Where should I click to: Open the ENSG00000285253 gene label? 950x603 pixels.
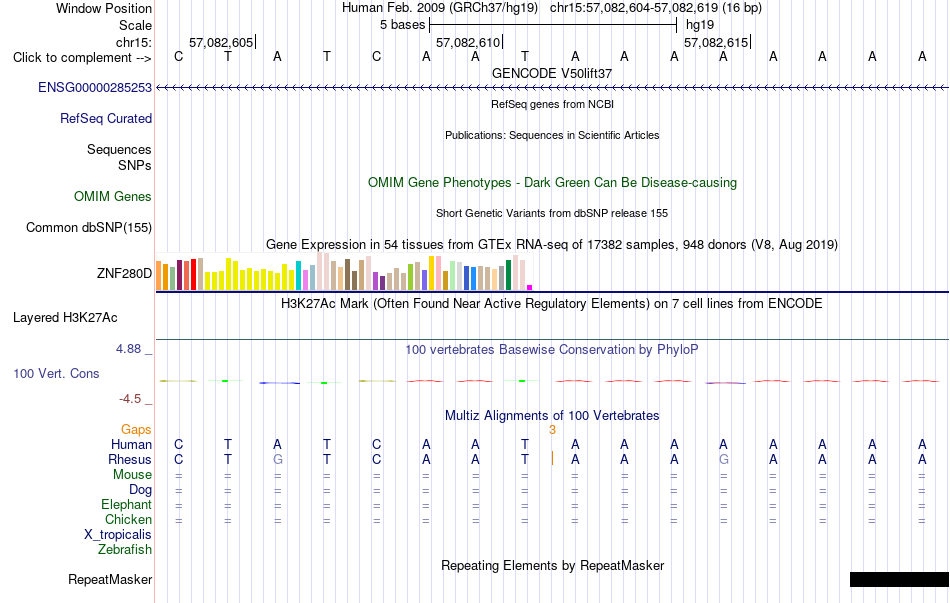pos(95,87)
